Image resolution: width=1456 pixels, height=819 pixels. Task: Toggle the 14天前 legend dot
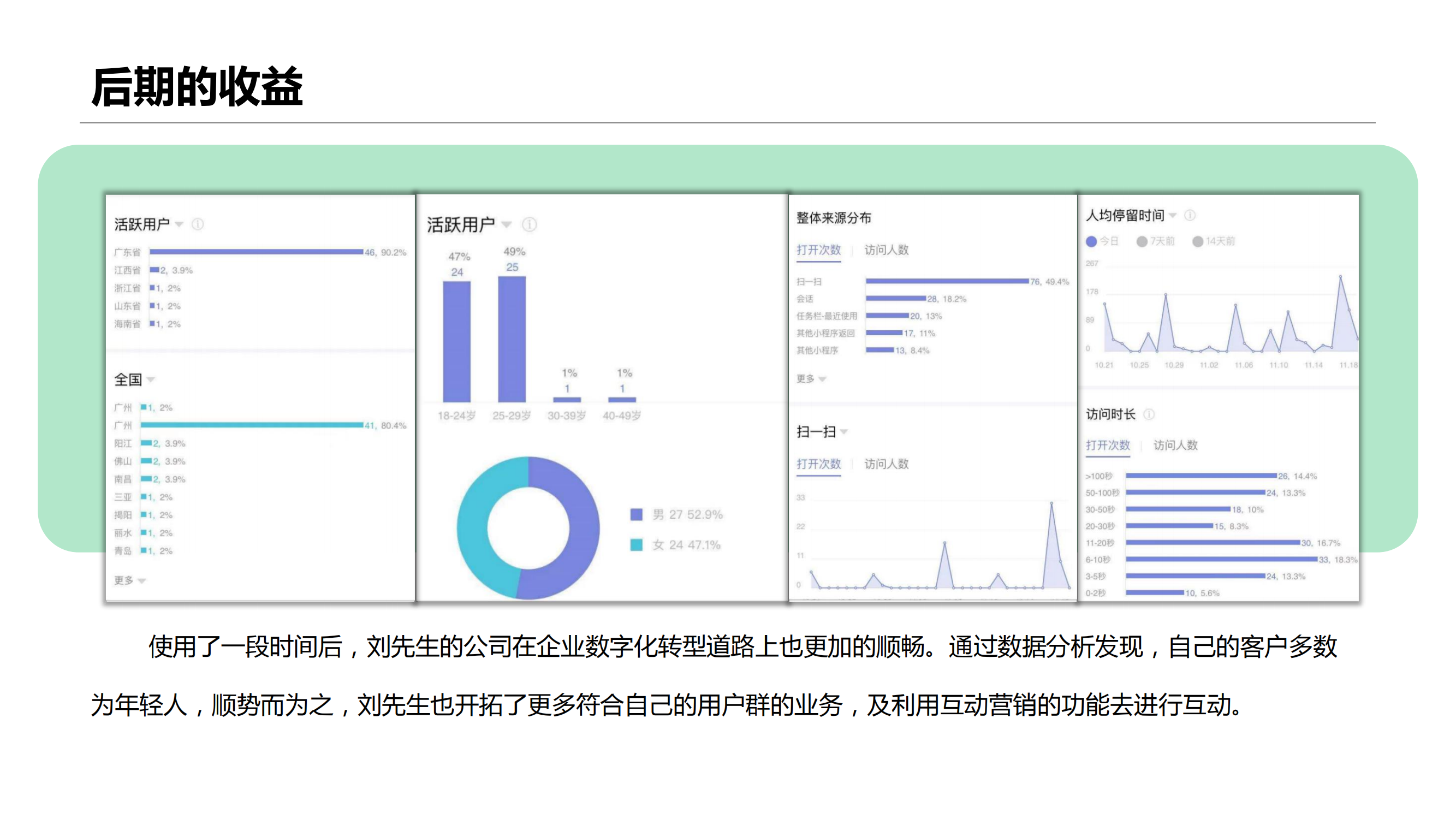[1197, 241]
